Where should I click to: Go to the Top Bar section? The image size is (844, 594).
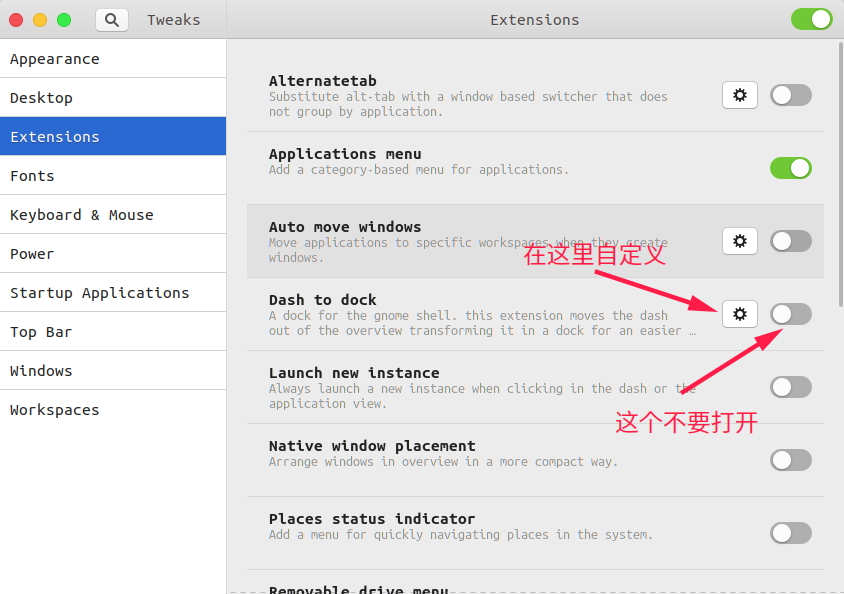[x=113, y=331]
